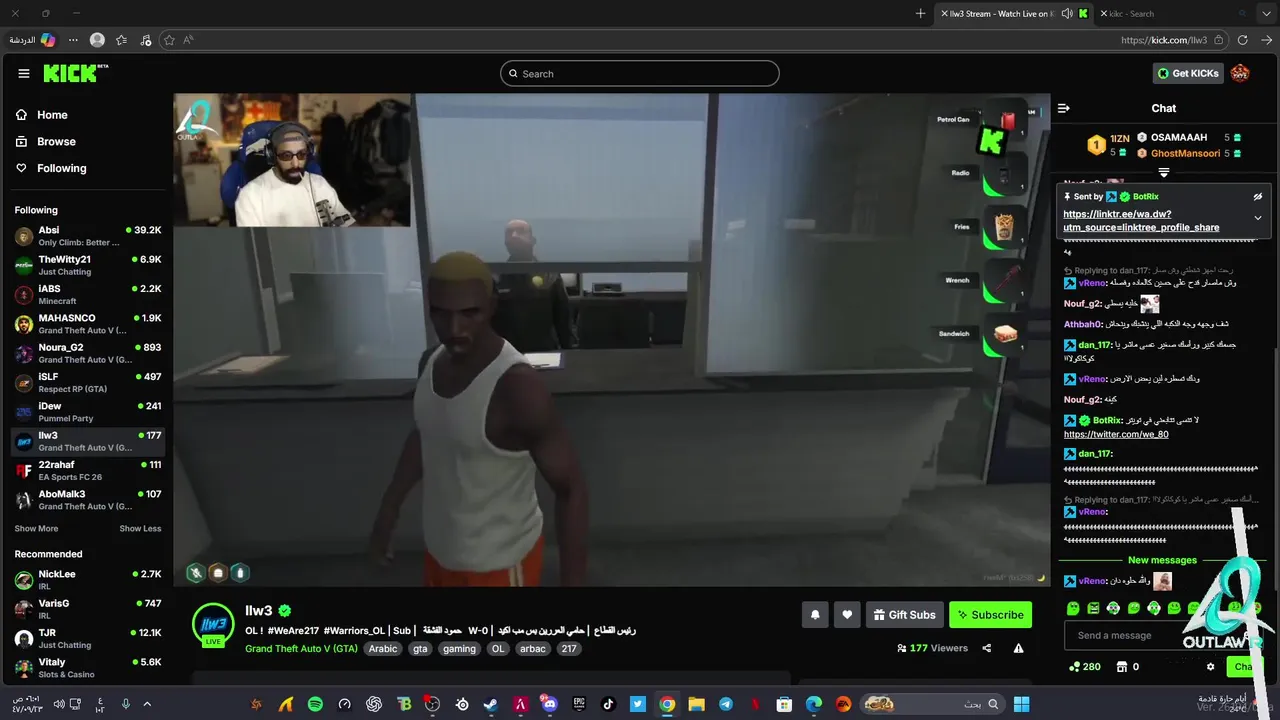Expand the pinned message dropdown arrow
Viewport: 1280px width, 720px height.
[x=1258, y=218]
